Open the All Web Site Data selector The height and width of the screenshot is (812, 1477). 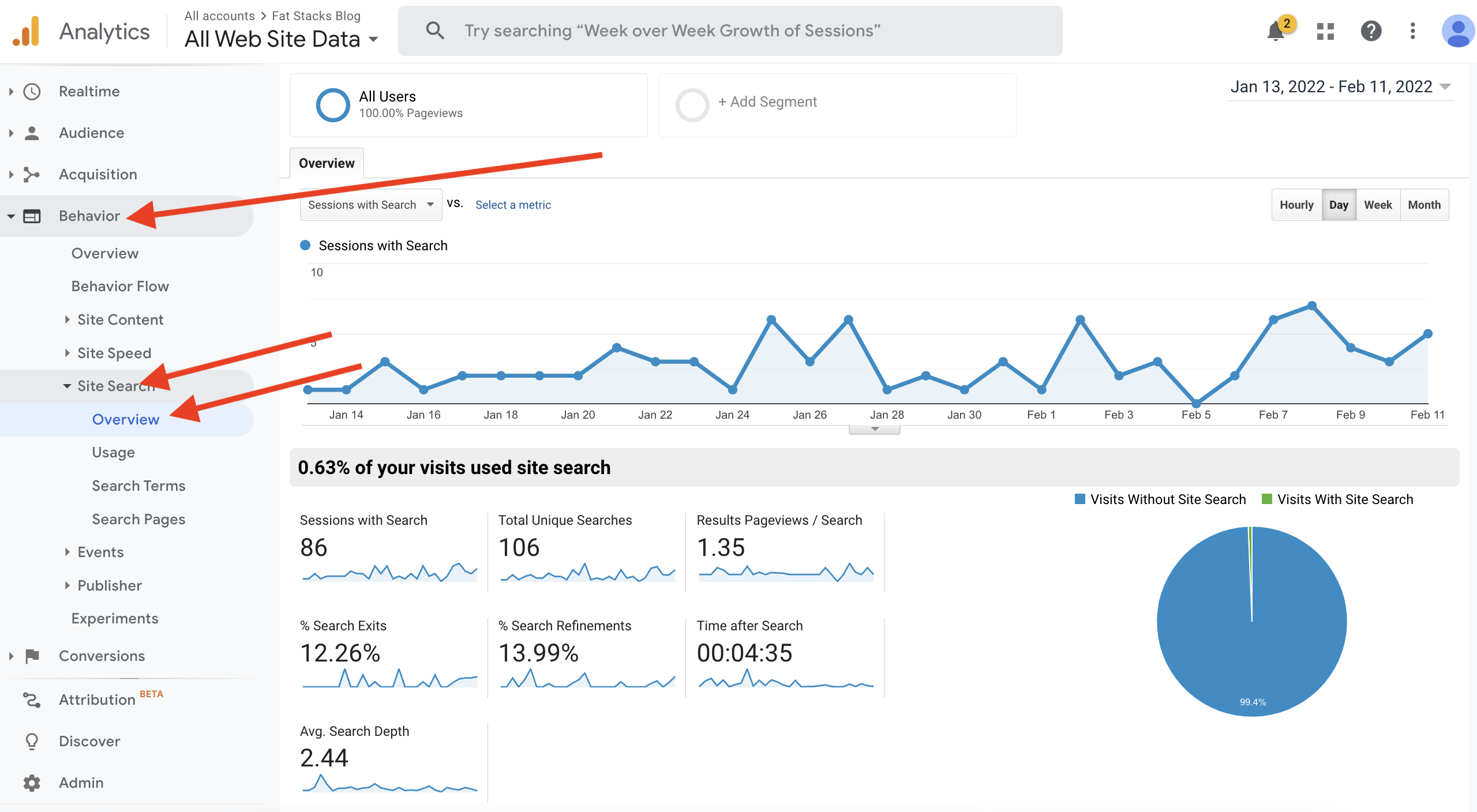(x=281, y=39)
